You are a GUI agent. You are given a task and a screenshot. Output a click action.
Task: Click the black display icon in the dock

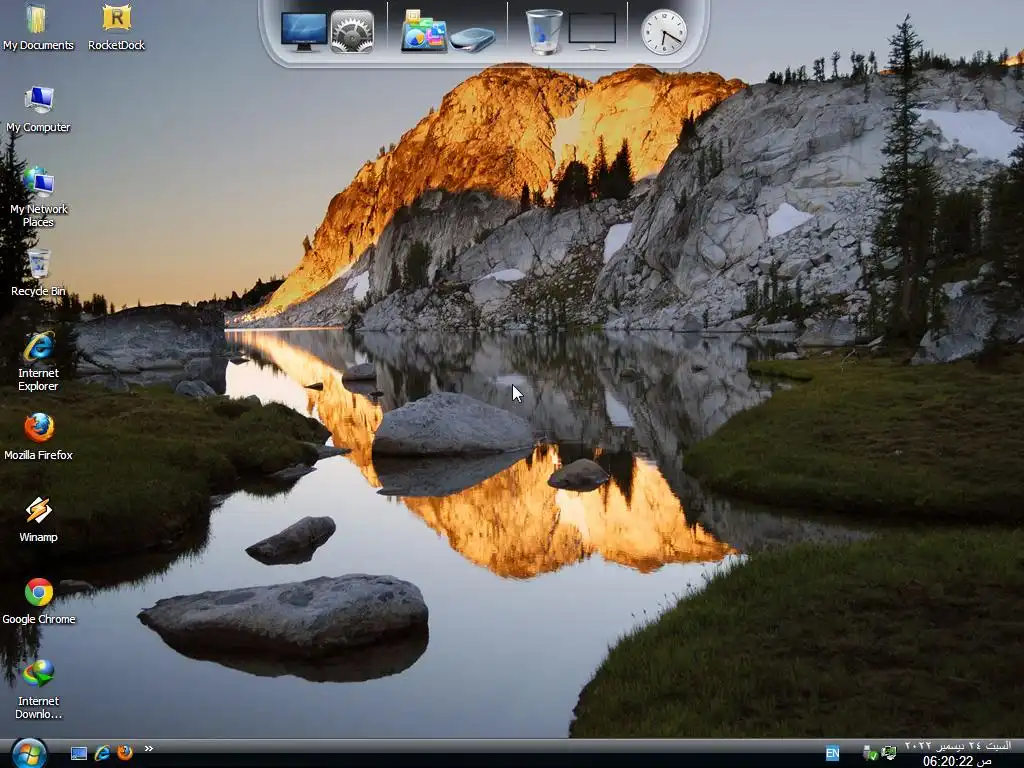point(592,31)
